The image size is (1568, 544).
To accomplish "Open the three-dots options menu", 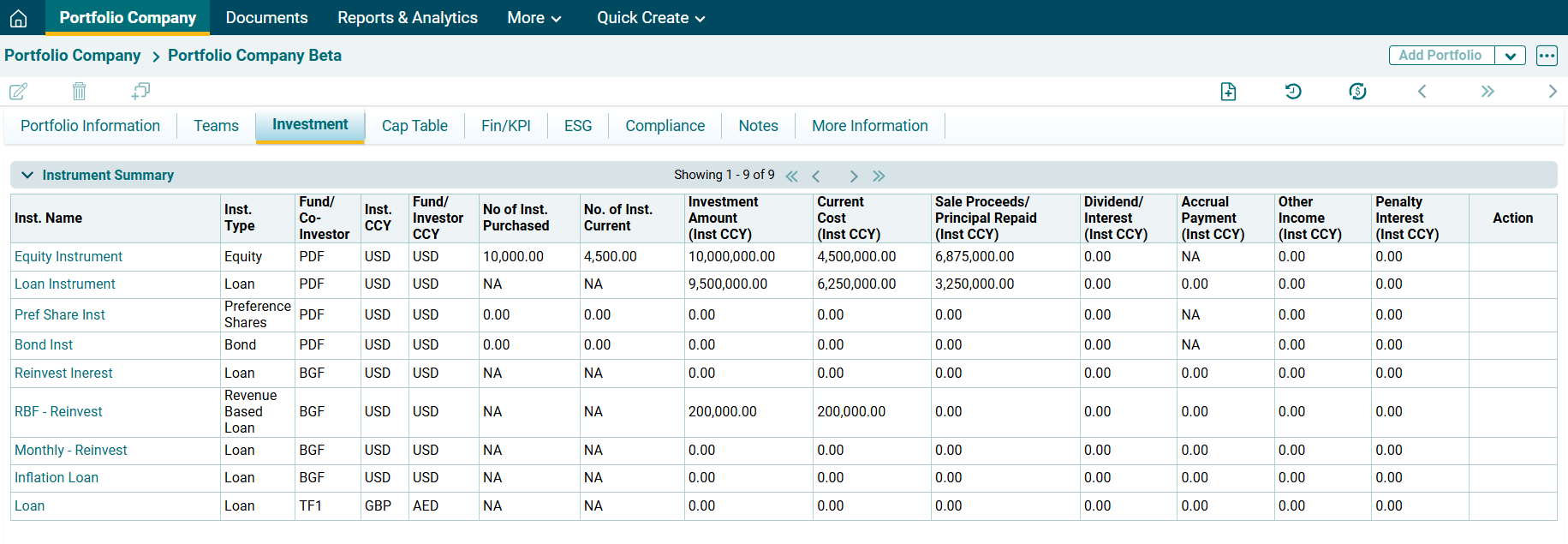I will click(1547, 56).
